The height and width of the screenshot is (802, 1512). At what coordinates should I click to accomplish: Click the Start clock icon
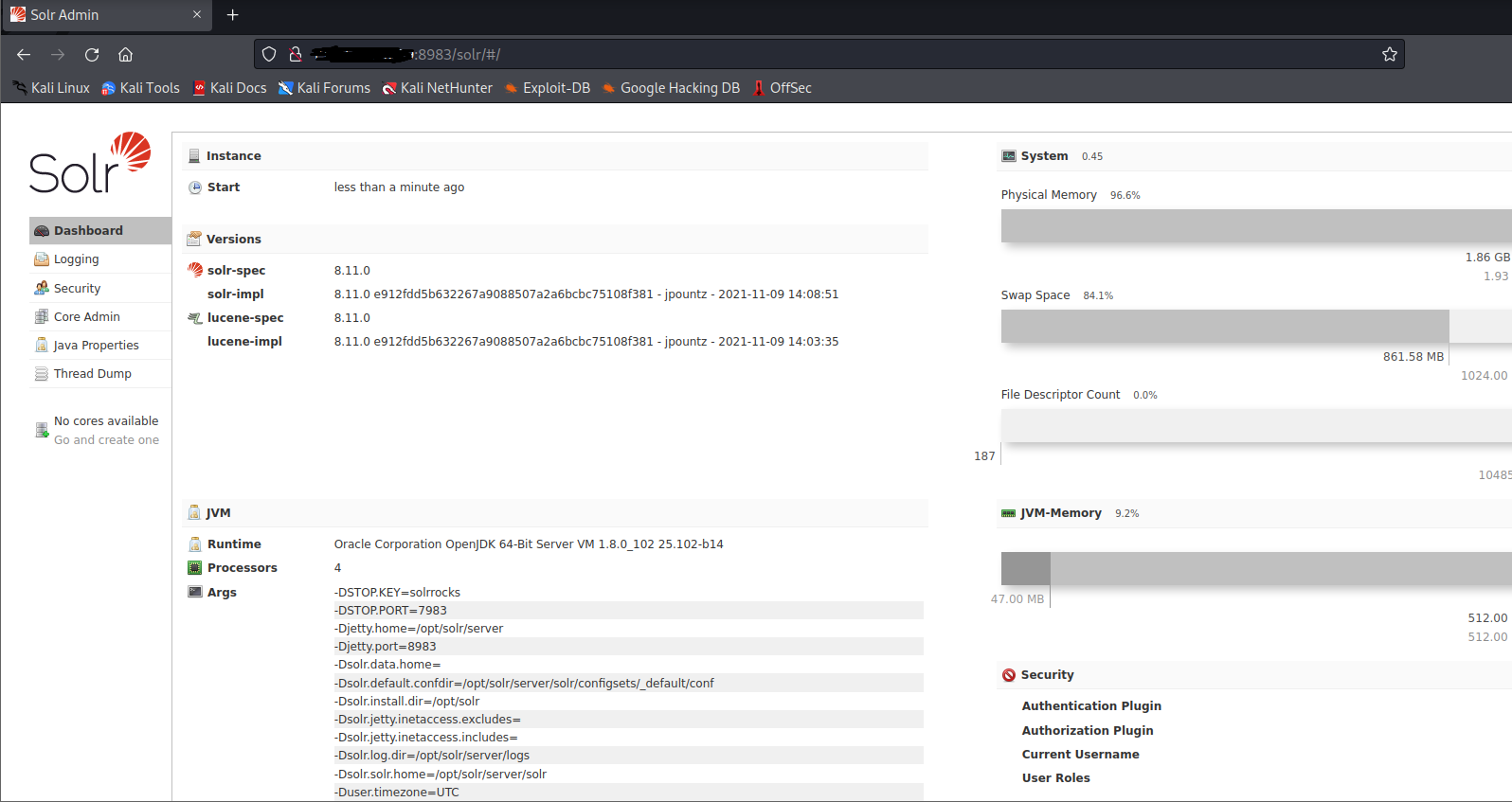tap(195, 187)
